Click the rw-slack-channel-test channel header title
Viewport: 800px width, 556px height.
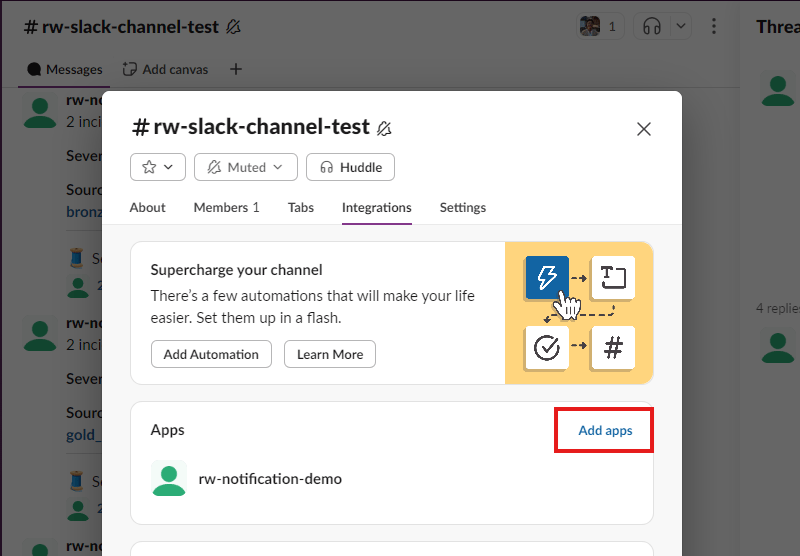(x=121, y=27)
